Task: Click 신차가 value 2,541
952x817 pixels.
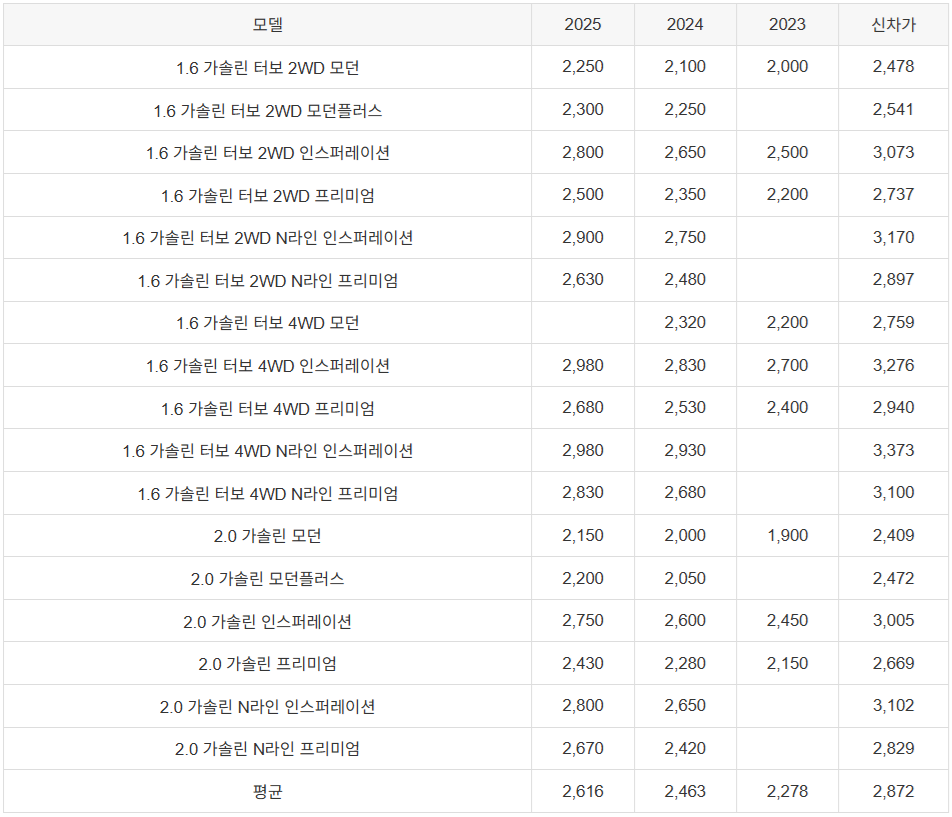Action: [893, 109]
